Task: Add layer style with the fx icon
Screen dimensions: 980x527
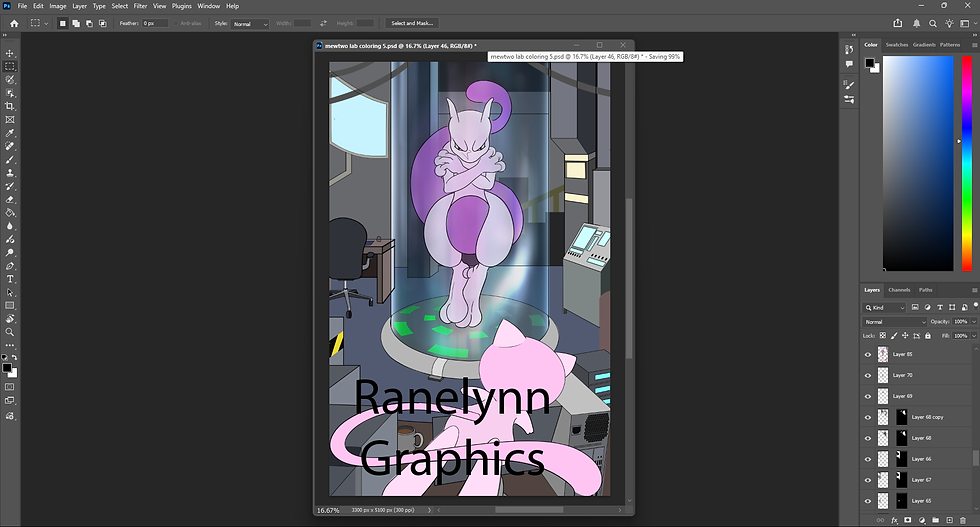Action: [x=894, y=520]
